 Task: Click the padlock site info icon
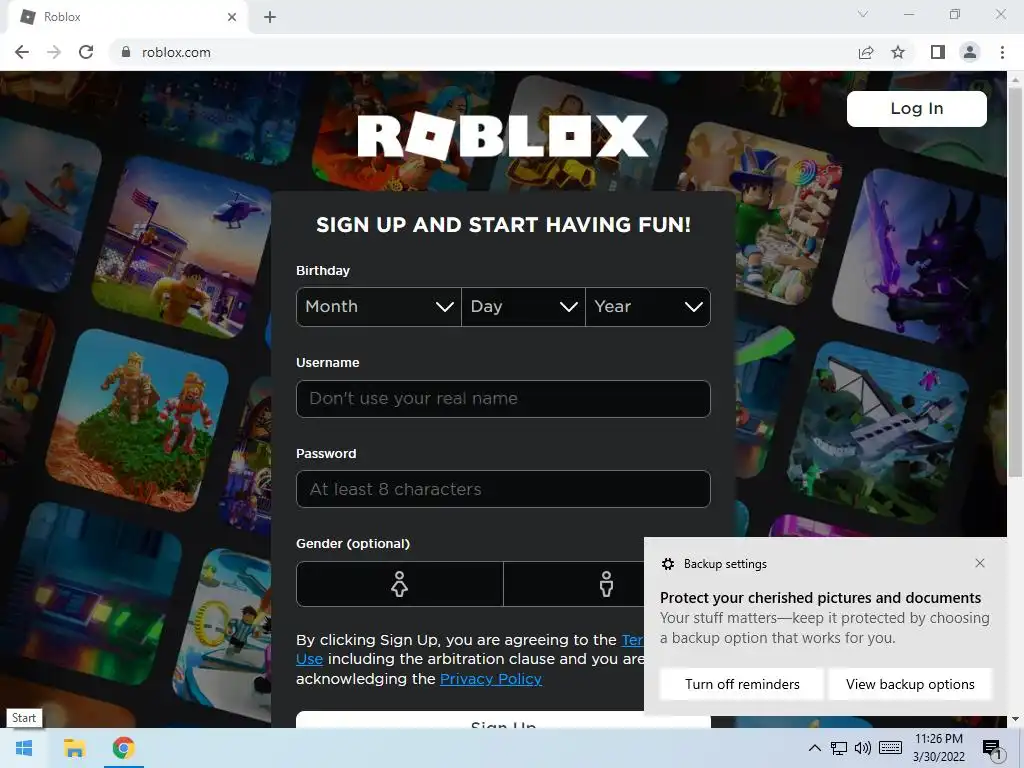(x=126, y=52)
